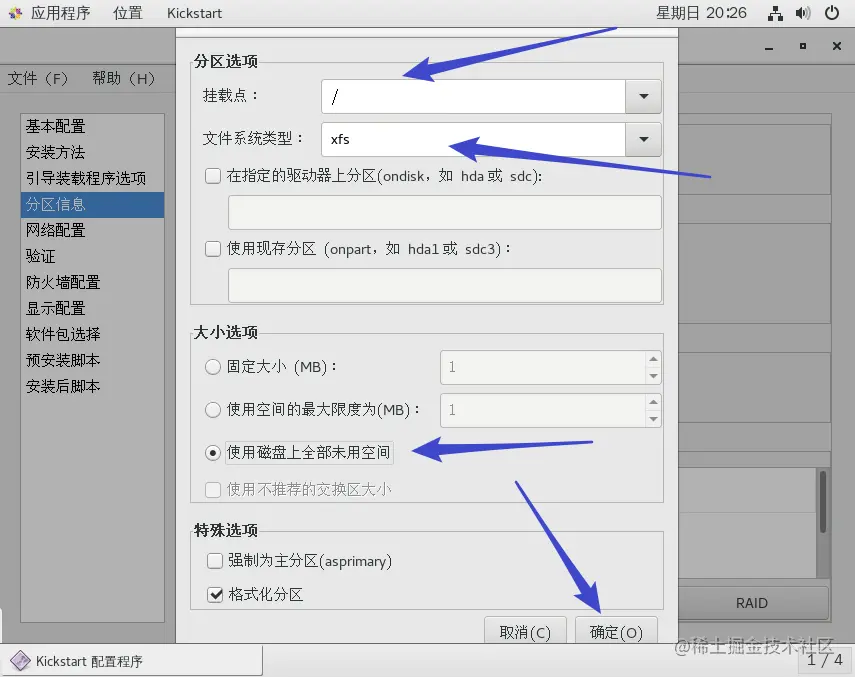Screen dimensions: 855x677
Task: Select 使用磁盘上全部未用空间 radio button
Action: coord(213,453)
